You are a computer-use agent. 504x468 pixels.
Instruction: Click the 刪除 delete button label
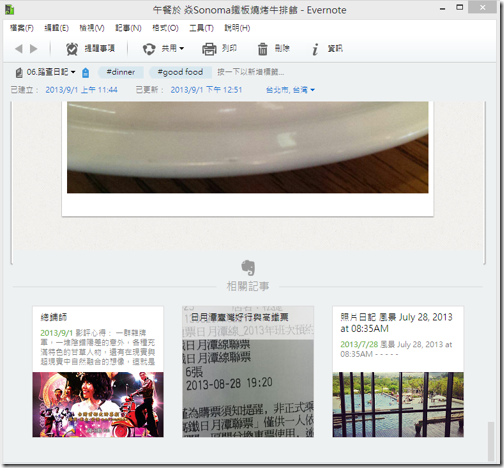coord(282,49)
